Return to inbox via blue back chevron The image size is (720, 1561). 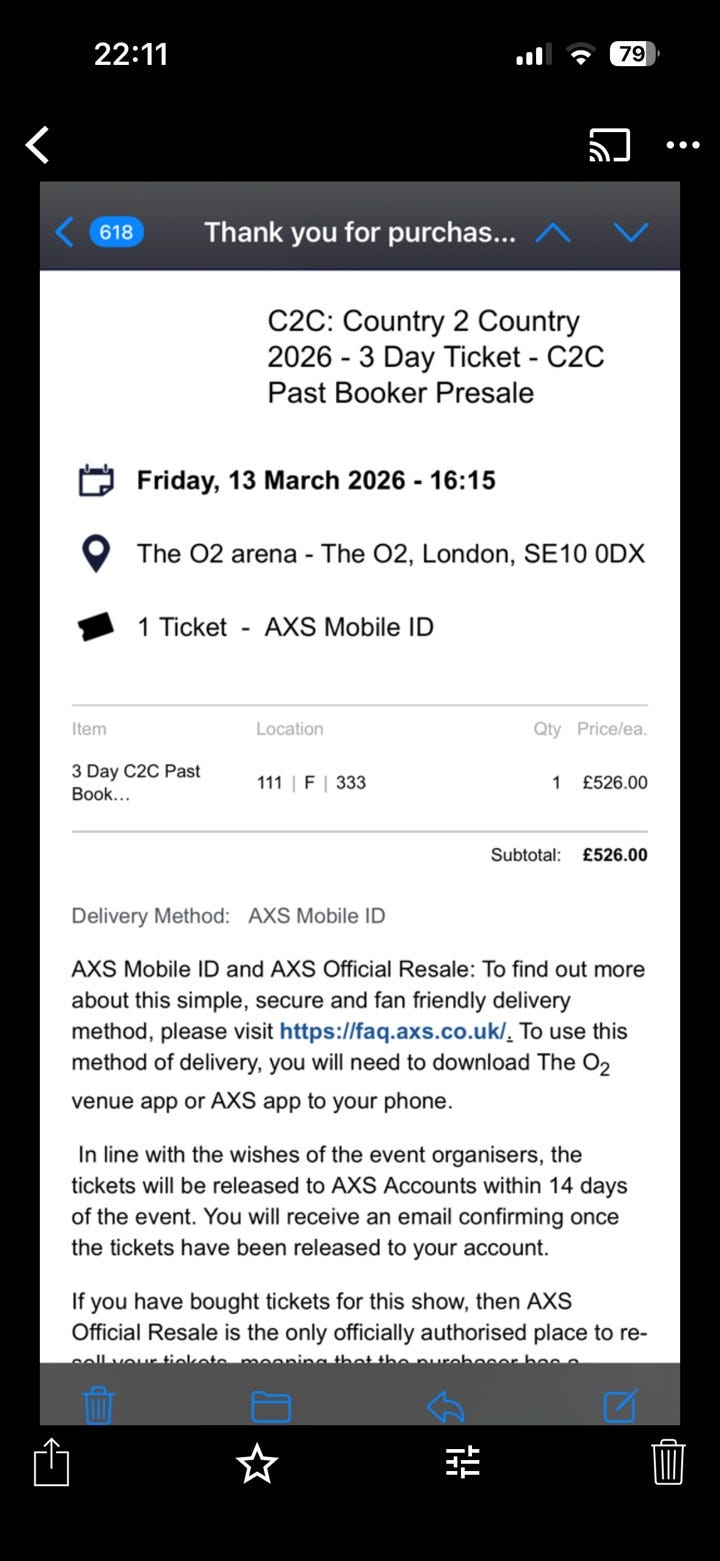(x=64, y=233)
